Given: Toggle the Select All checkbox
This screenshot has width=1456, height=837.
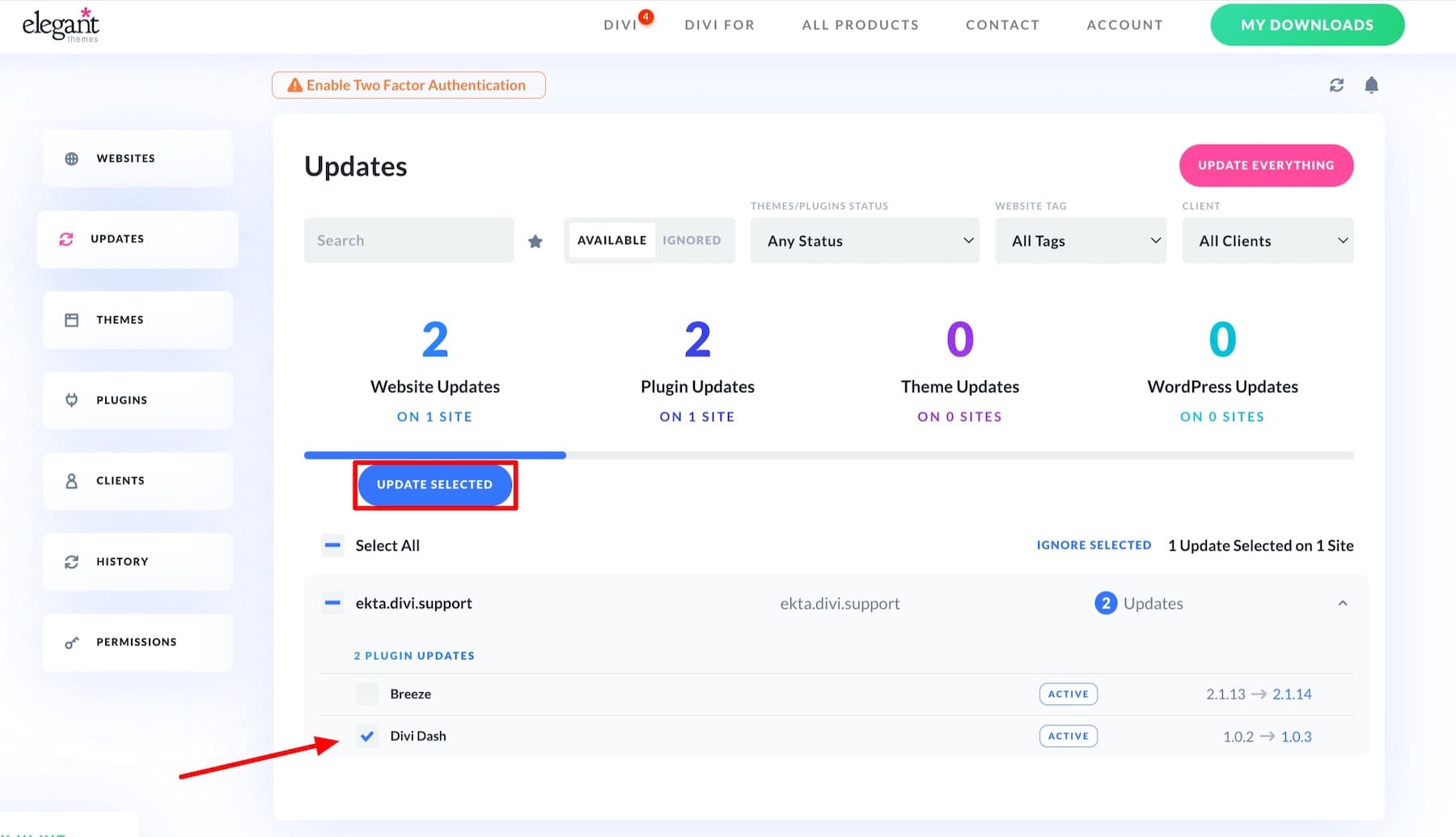Looking at the screenshot, I should point(332,545).
